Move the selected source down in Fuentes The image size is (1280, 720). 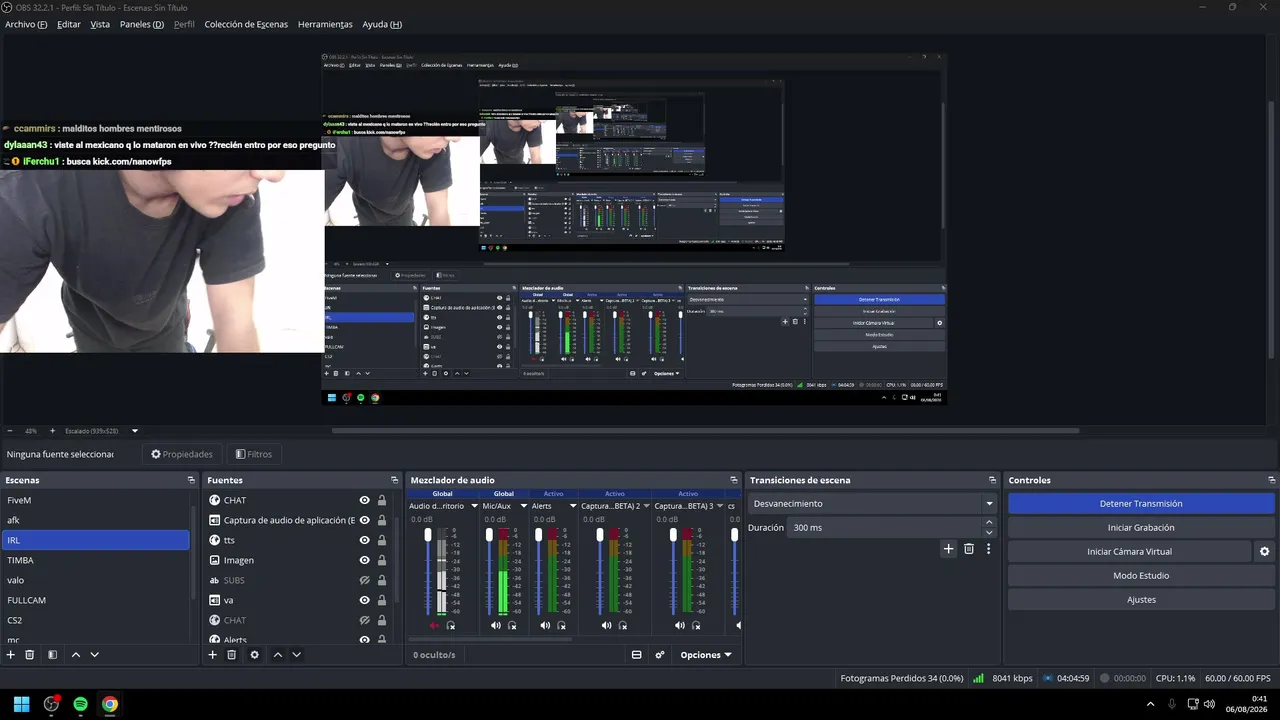(297, 655)
